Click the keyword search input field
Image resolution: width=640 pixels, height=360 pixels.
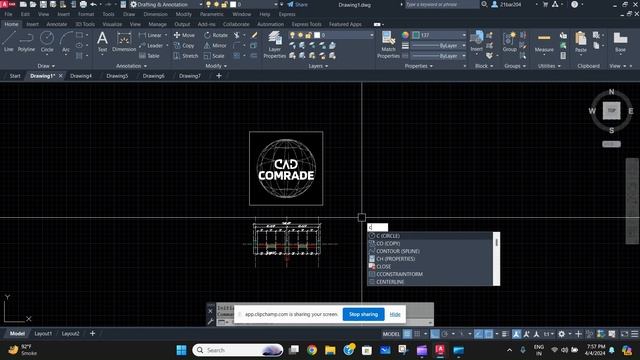click(442, 4)
